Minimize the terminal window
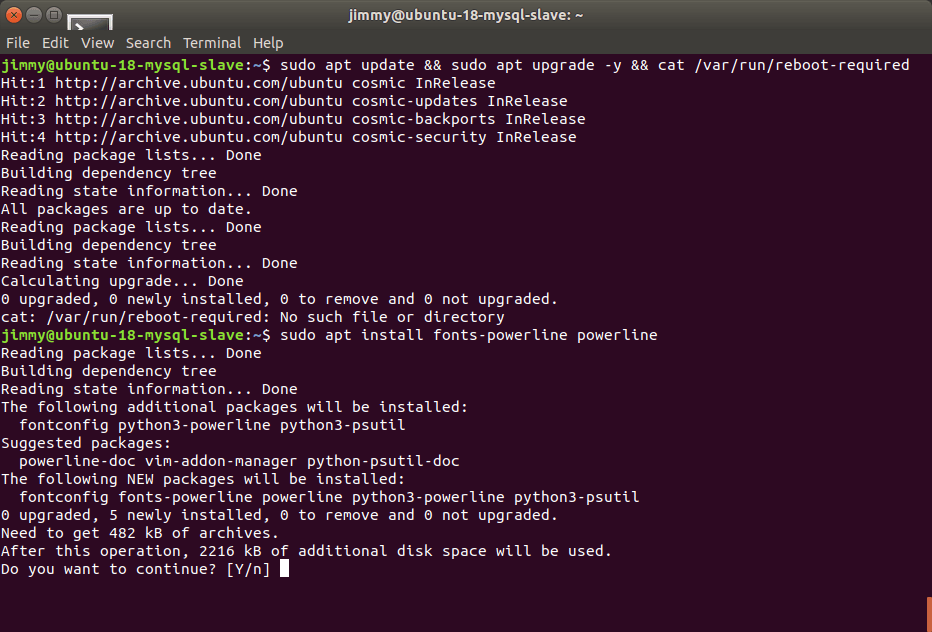The image size is (932, 632). pos(34,15)
